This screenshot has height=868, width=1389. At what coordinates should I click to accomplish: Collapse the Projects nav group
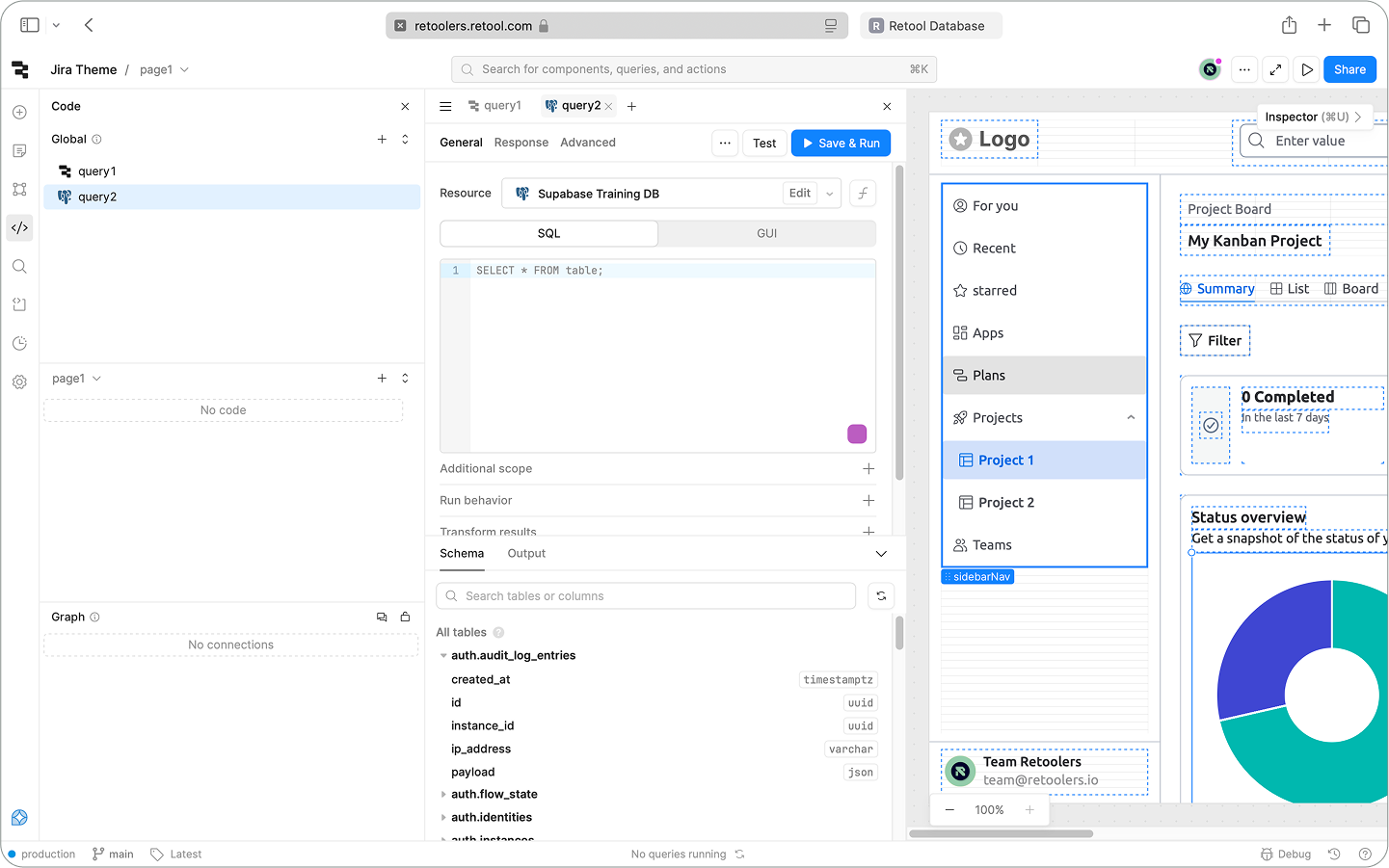pyautogui.click(x=1131, y=418)
